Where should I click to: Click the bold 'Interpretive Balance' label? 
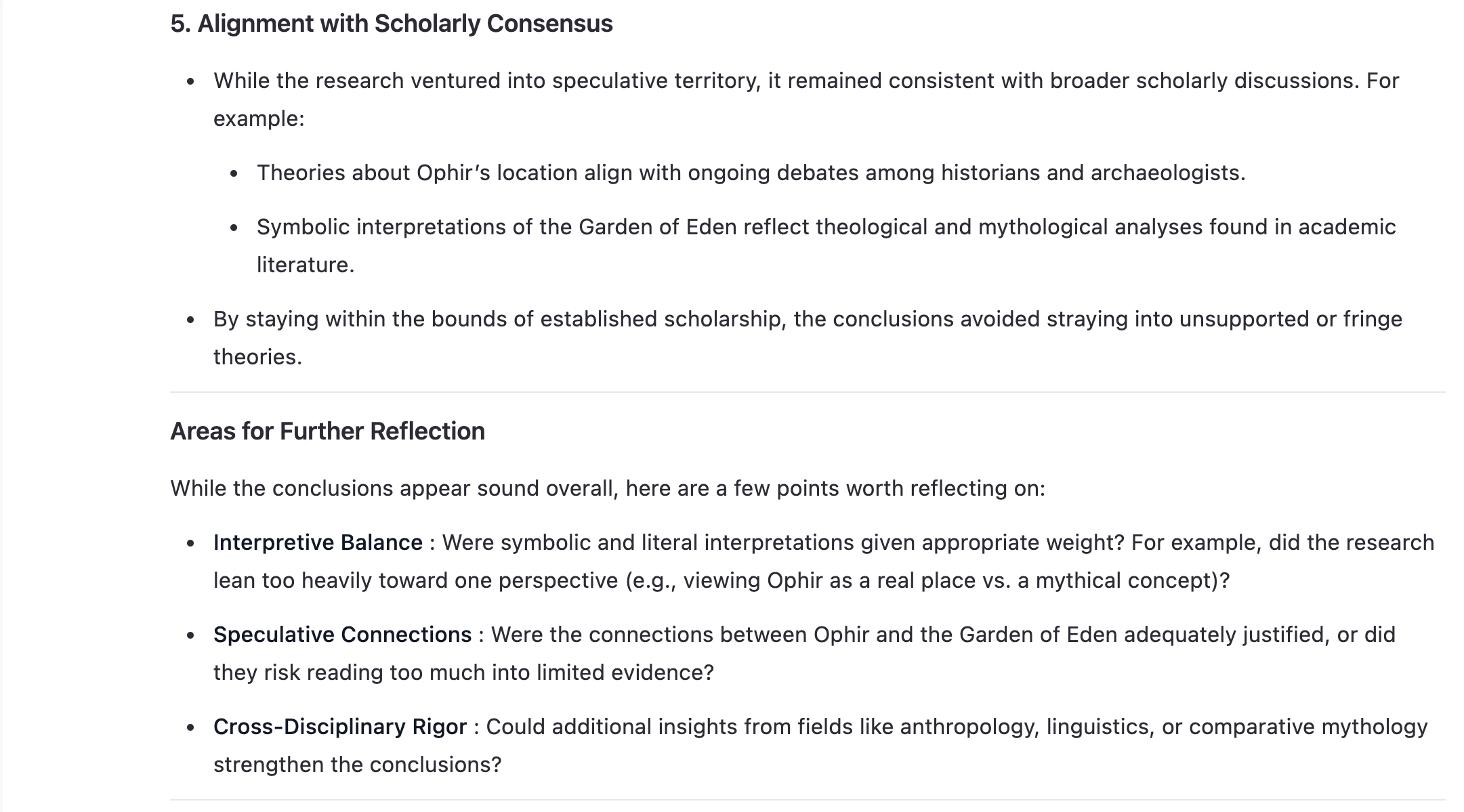(x=318, y=542)
